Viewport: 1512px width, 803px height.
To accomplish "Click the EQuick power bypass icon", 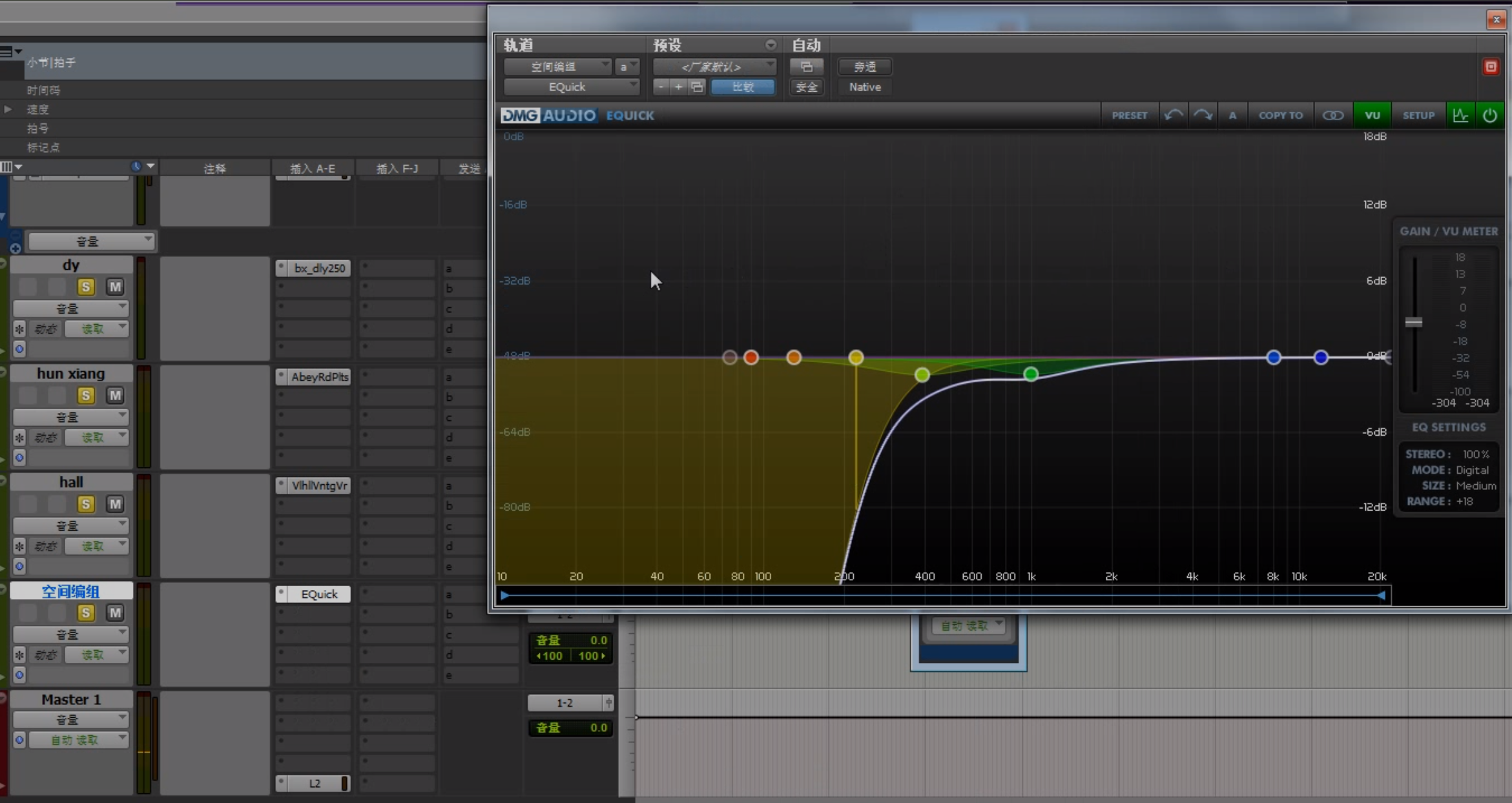I will coord(1490,115).
